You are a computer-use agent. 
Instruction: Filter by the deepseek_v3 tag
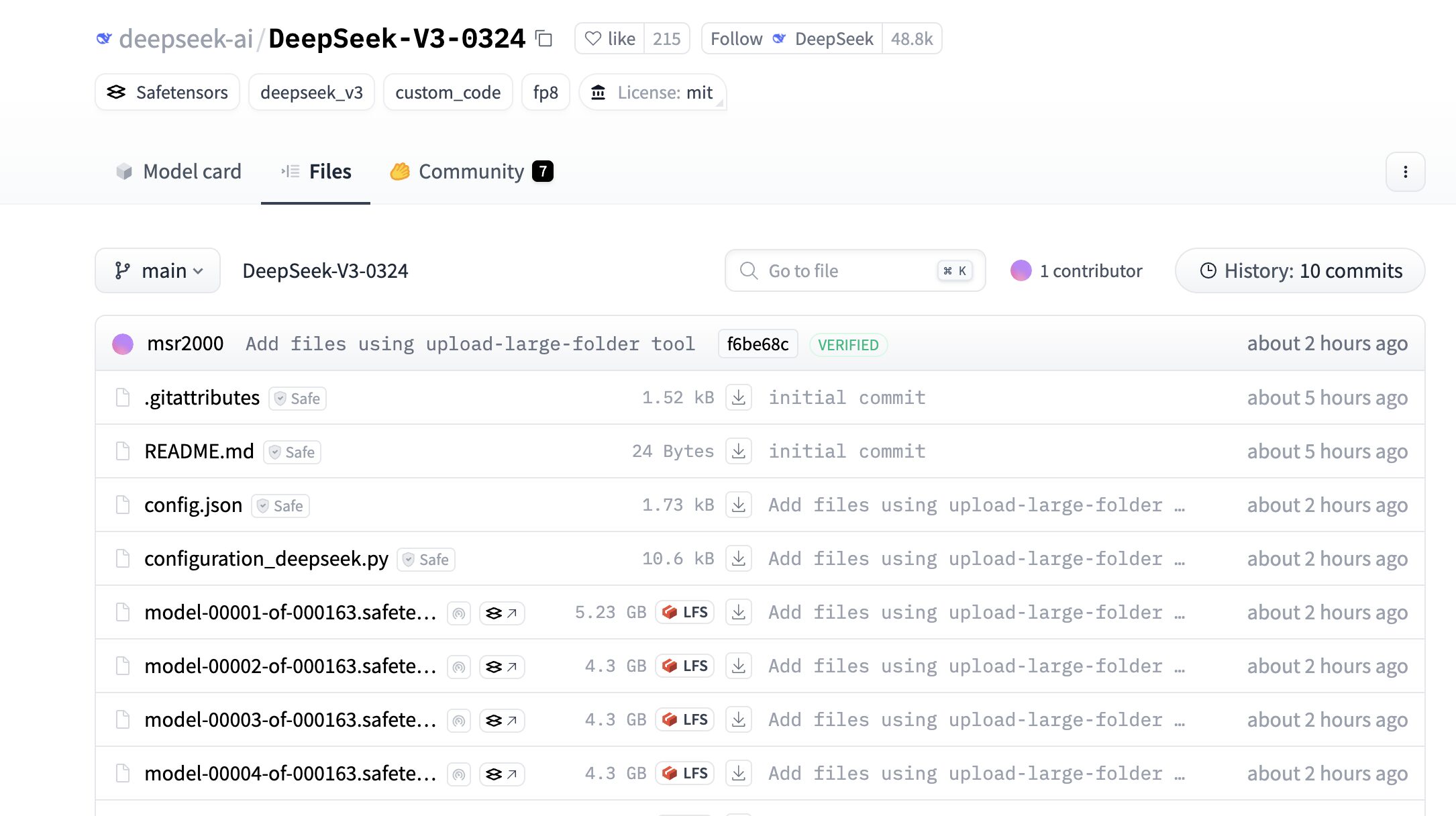(x=311, y=93)
